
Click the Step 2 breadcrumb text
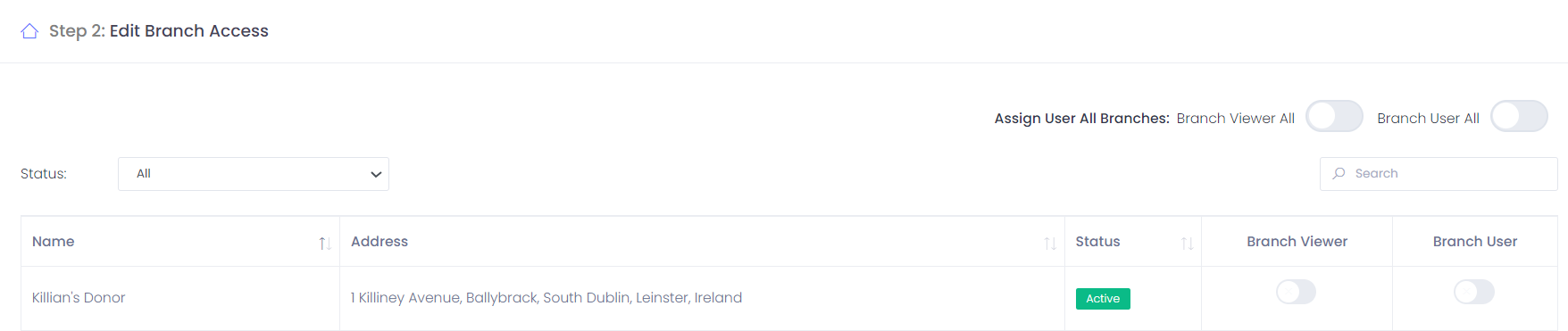tap(159, 31)
